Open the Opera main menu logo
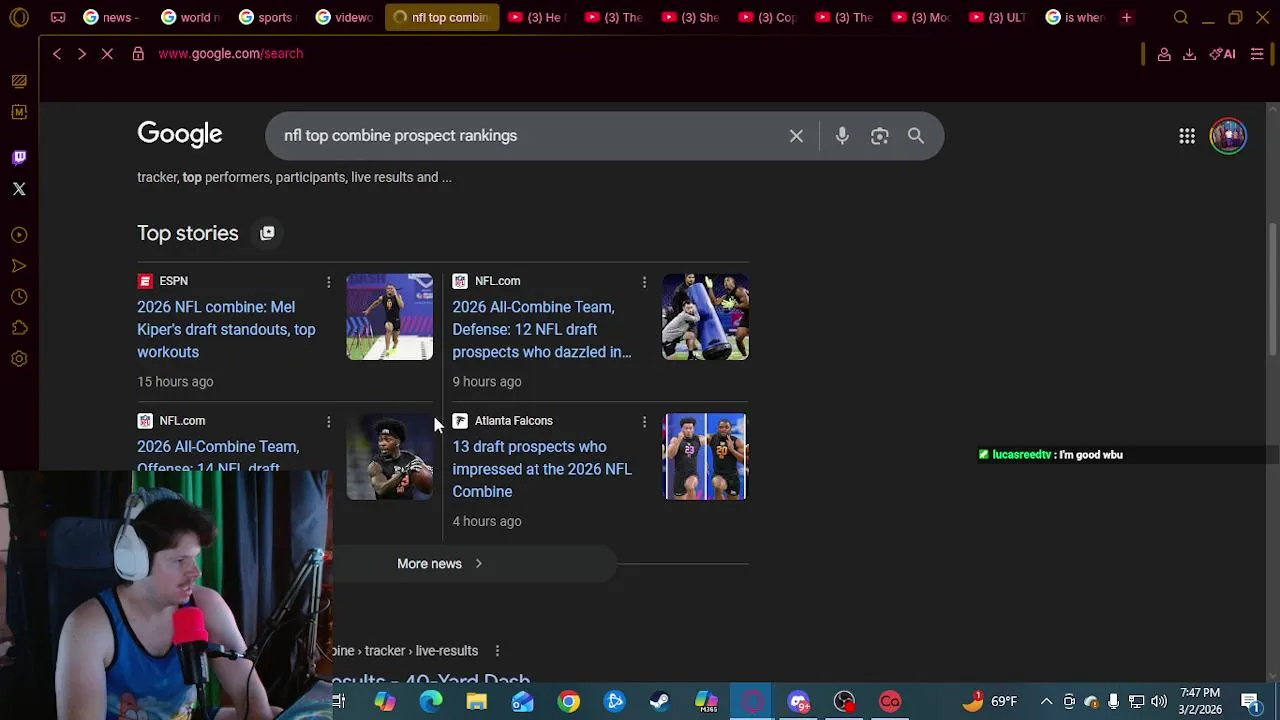Viewport: 1280px width, 720px height. [19, 17]
